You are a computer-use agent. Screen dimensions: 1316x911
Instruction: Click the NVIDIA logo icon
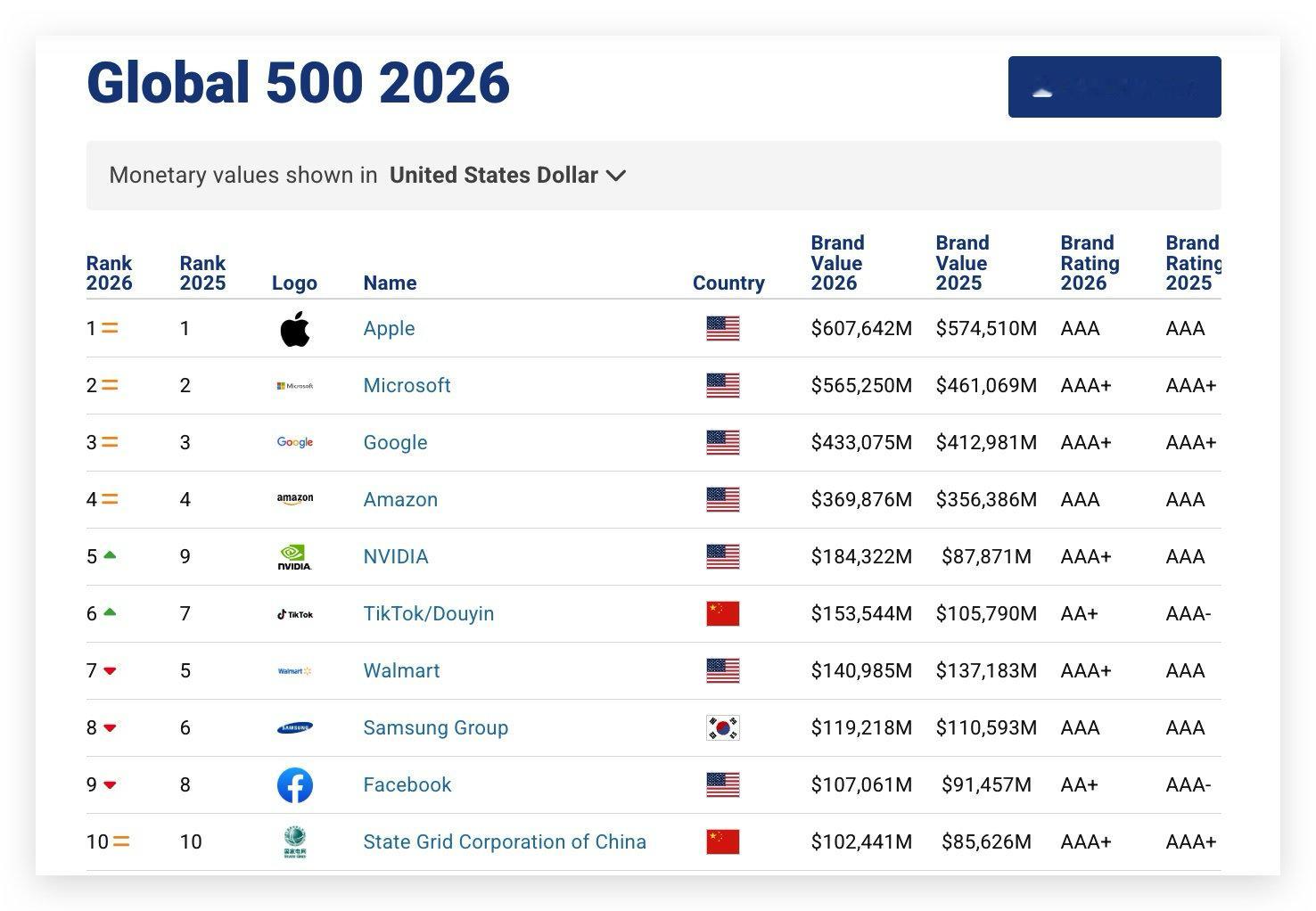click(295, 557)
